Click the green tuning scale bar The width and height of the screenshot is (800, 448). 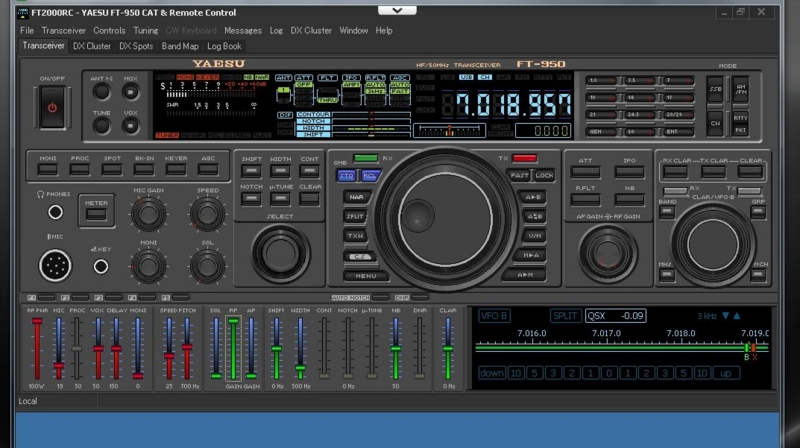click(x=621, y=347)
